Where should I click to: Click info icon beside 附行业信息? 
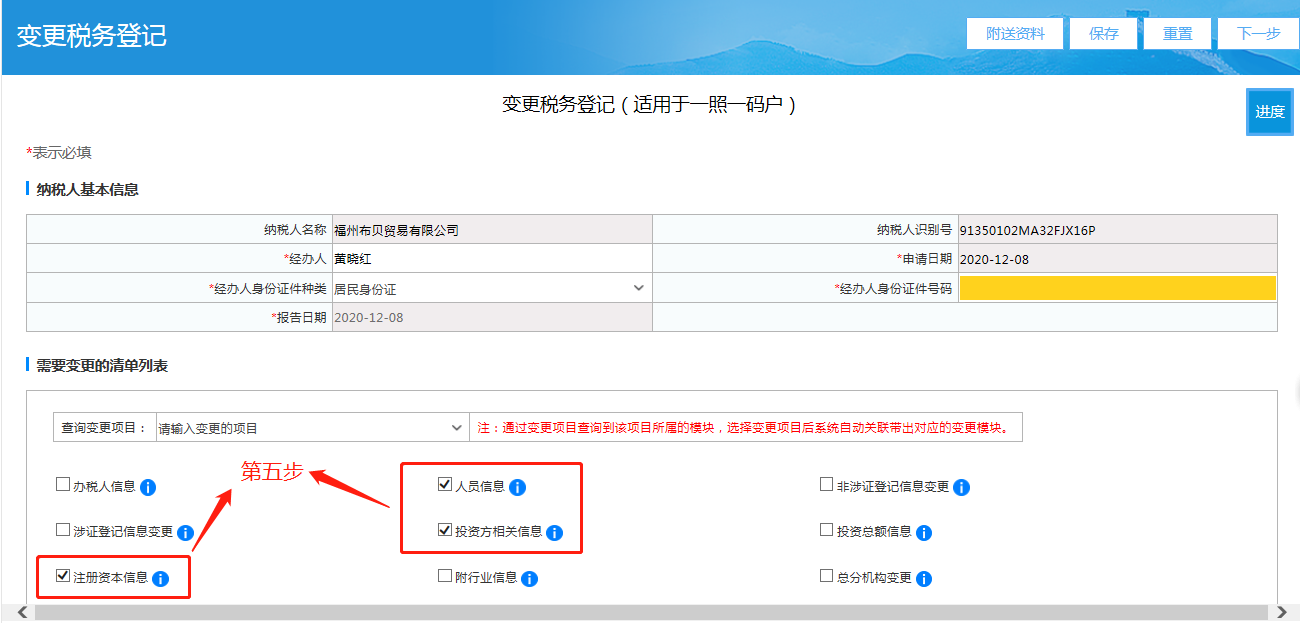coord(529,579)
